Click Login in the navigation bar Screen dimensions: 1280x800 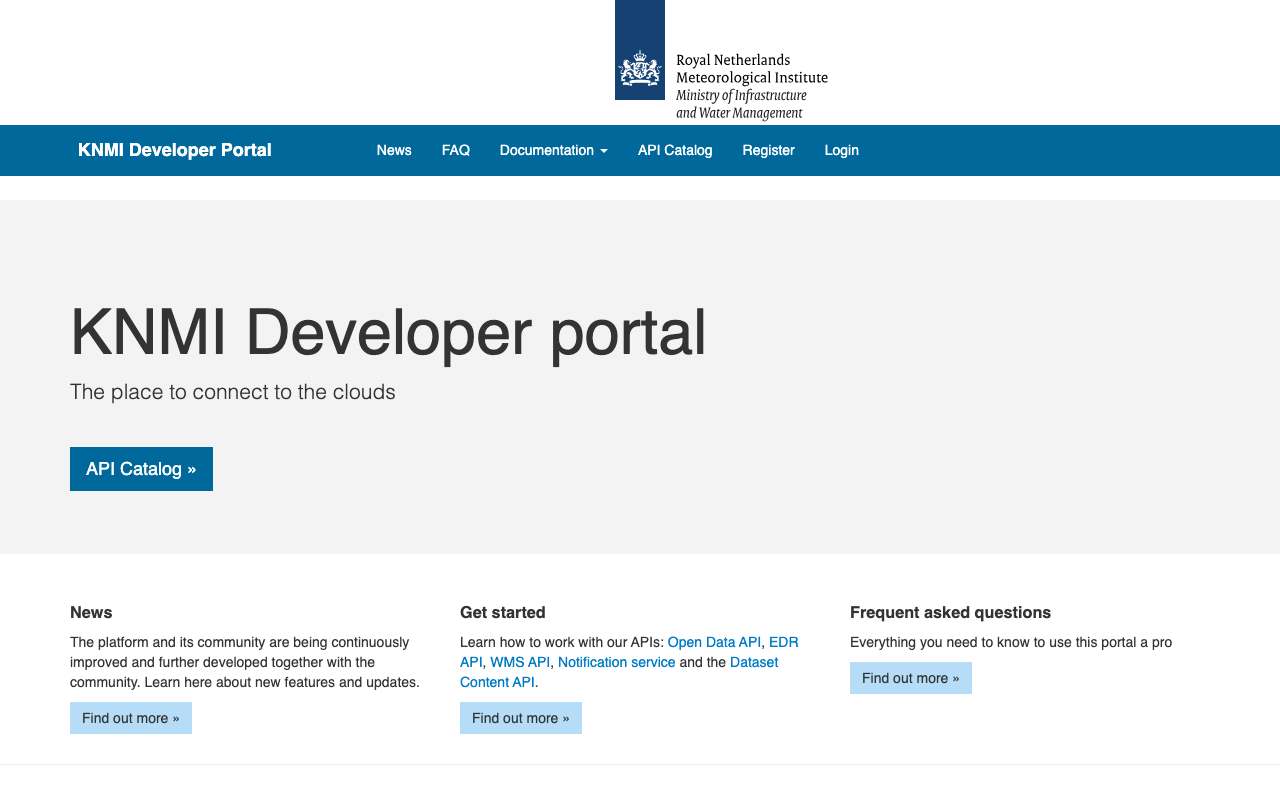click(x=841, y=150)
